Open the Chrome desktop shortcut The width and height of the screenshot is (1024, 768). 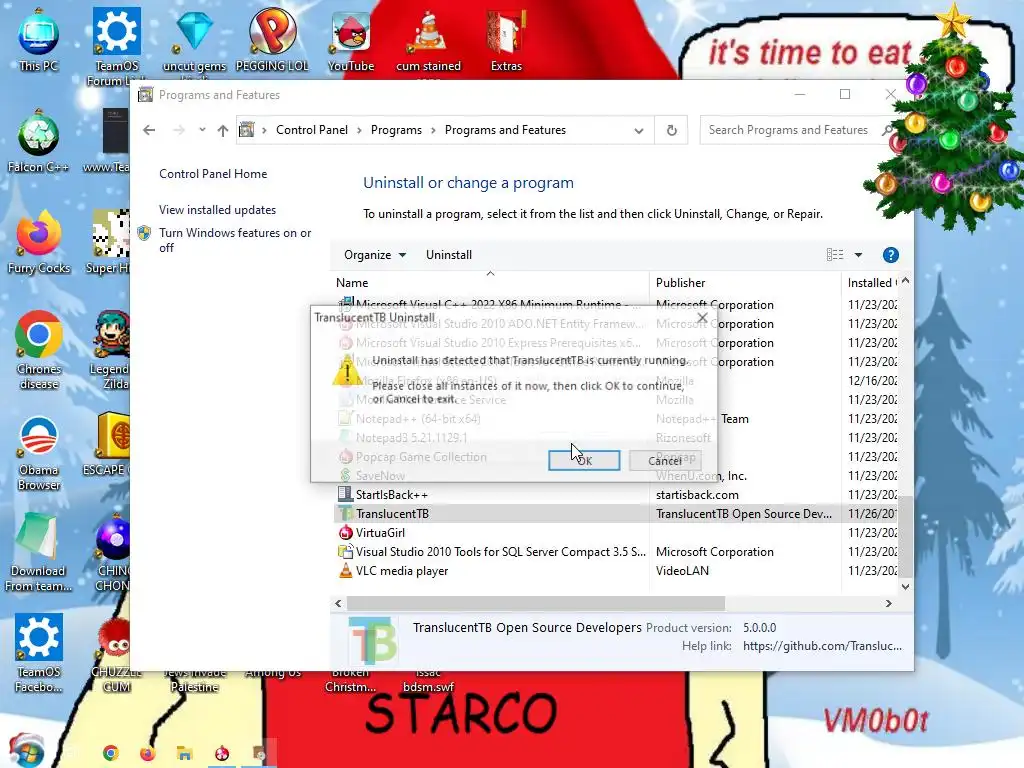(x=39, y=351)
